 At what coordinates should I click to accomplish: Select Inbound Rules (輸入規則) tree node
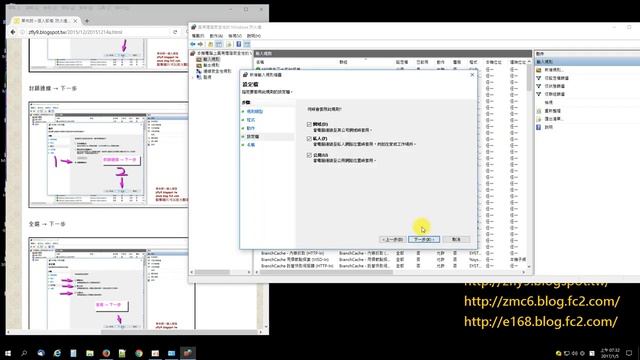211,60
